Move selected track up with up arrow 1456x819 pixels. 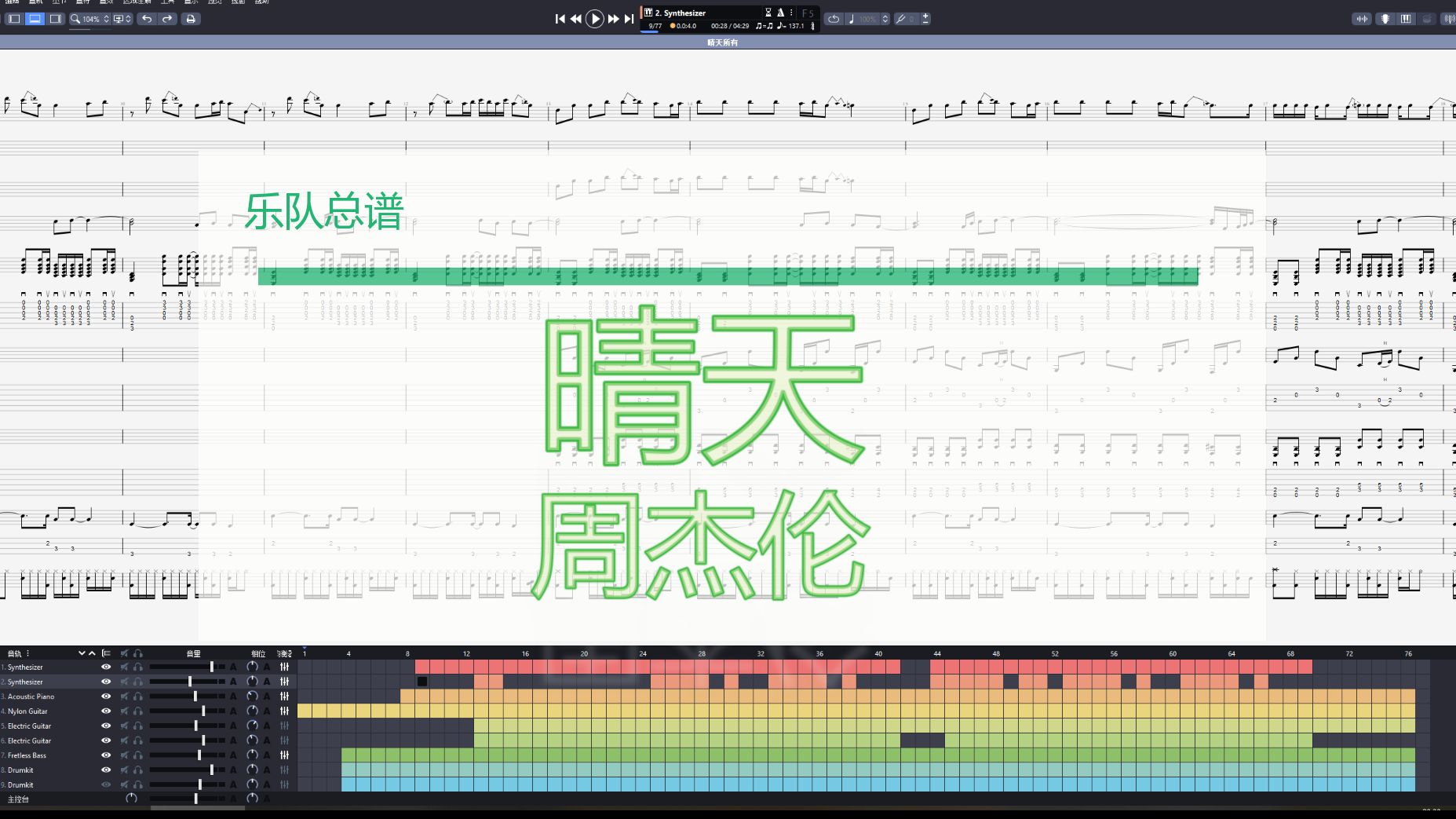[x=92, y=653]
